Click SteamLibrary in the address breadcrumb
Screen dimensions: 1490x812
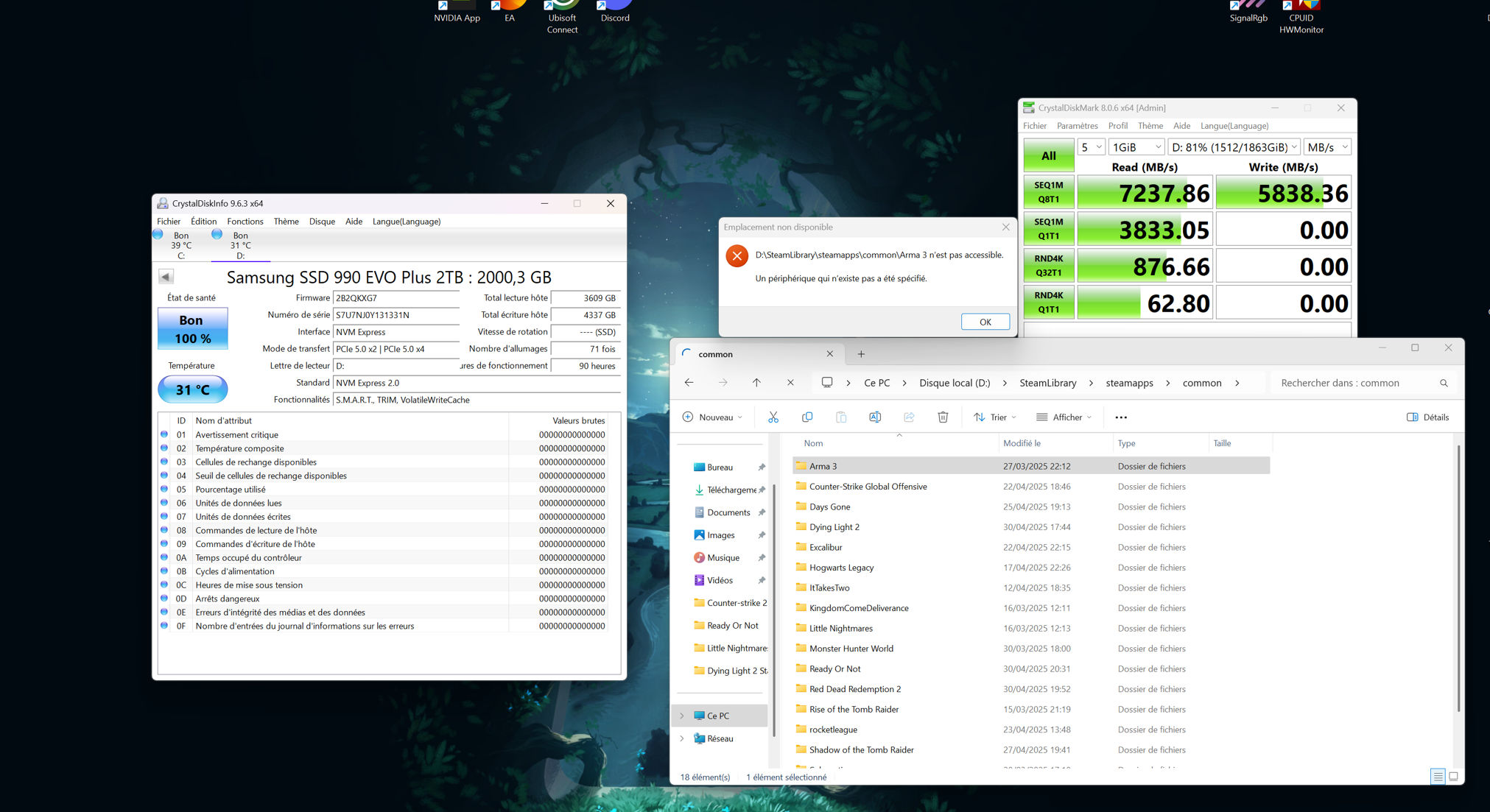tap(1047, 383)
